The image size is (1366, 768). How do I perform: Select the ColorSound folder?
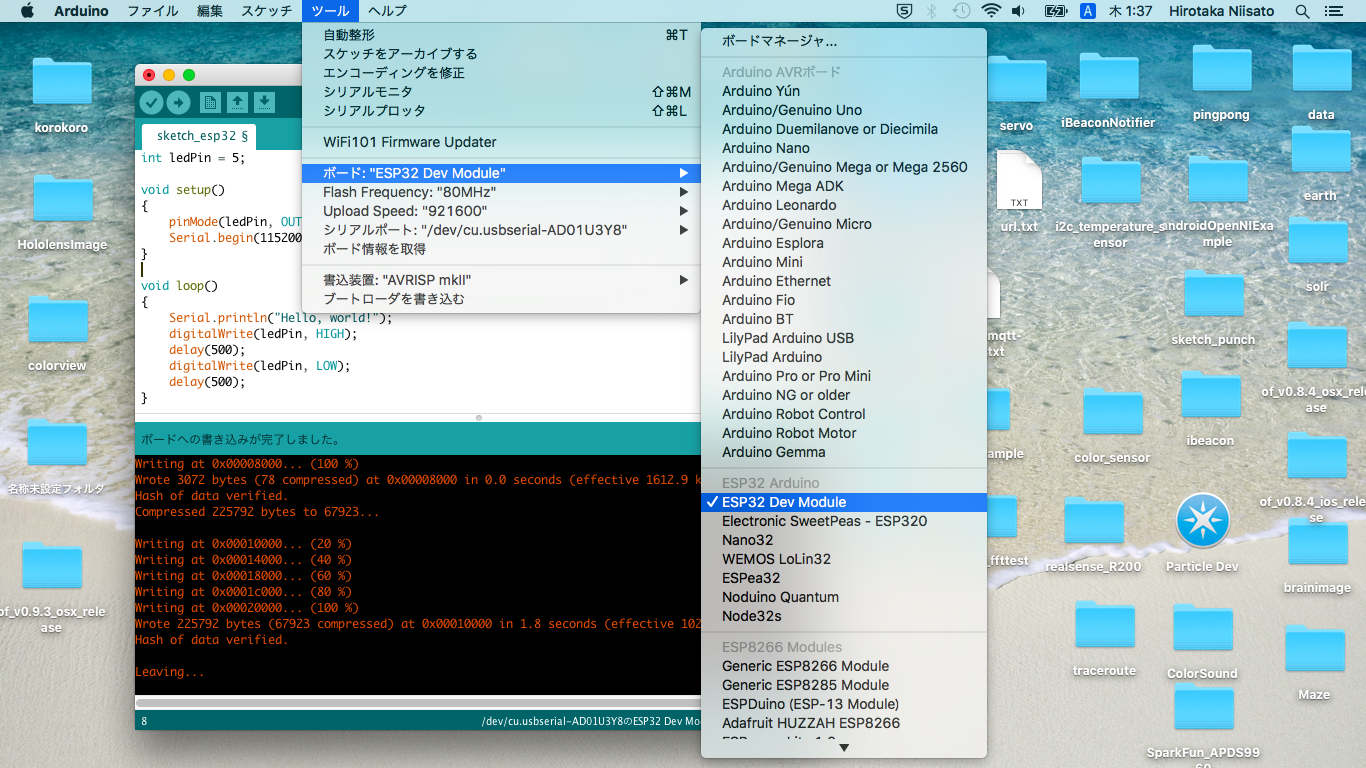pos(1202,630)
